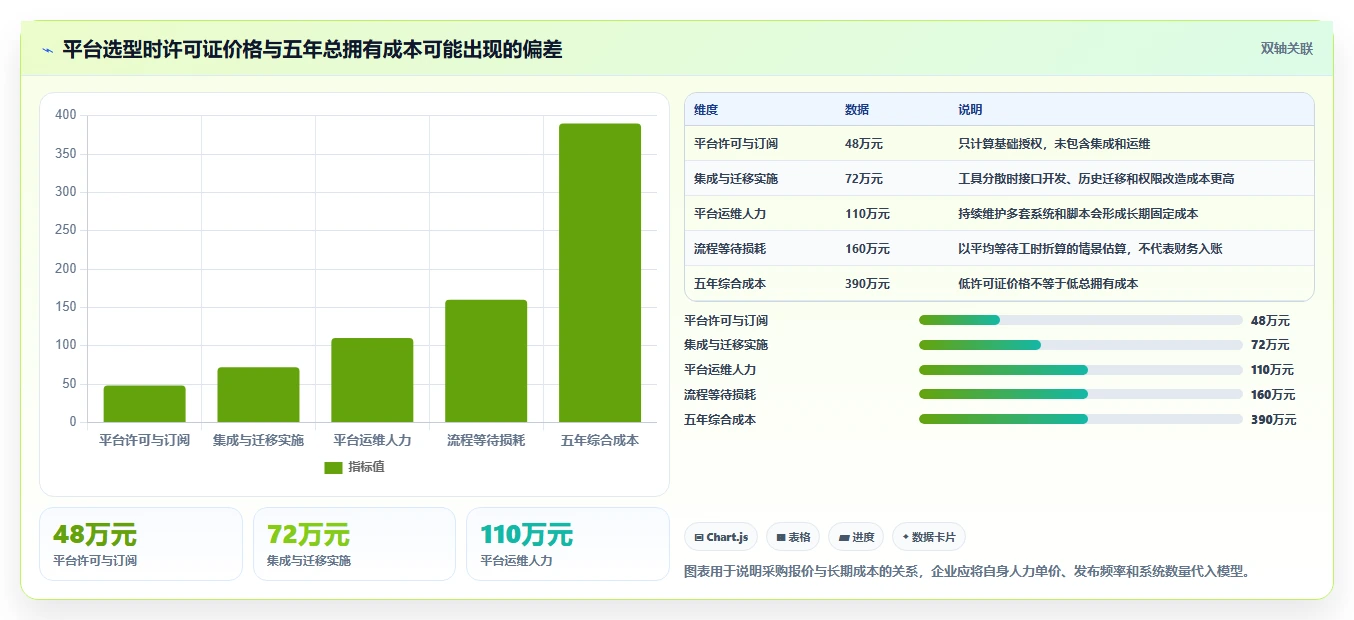The image size is (1354, 620).
Task: Click the 平台许可与订阅 x-axis label
Action: coord(144,440)
